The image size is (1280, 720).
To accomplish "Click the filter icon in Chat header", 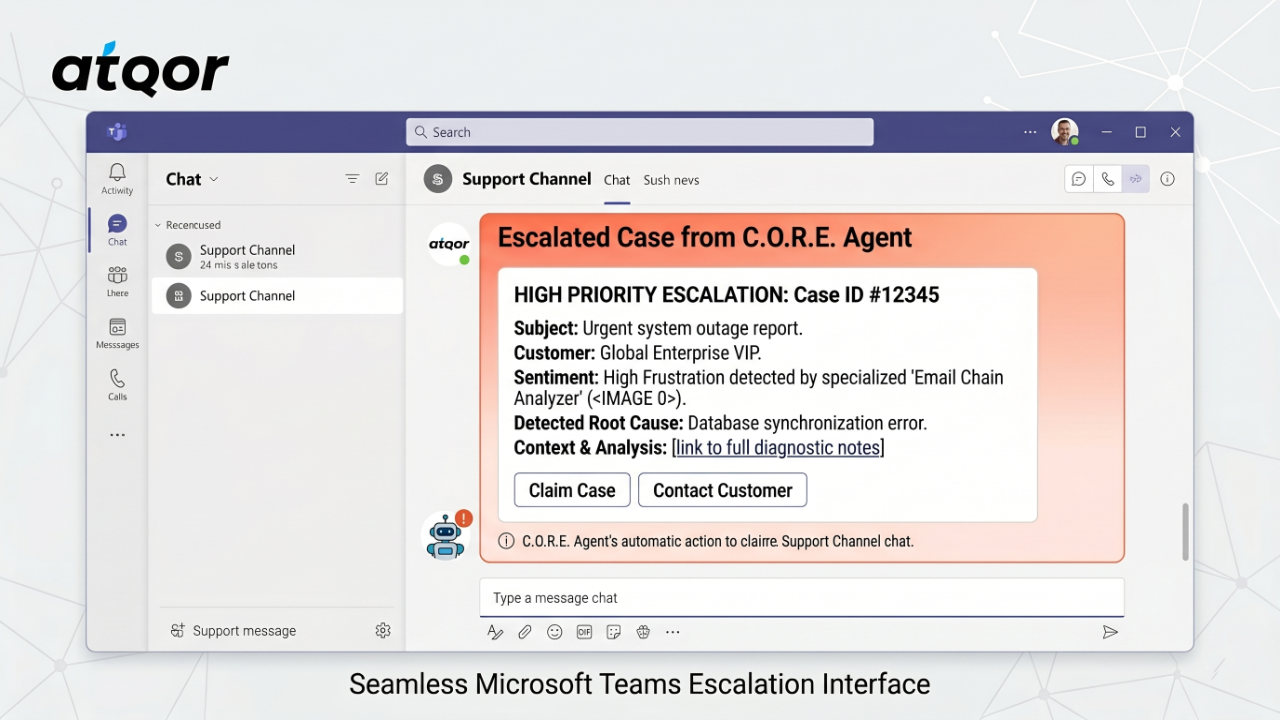I will pyautogui.click(x=352, y=179).
